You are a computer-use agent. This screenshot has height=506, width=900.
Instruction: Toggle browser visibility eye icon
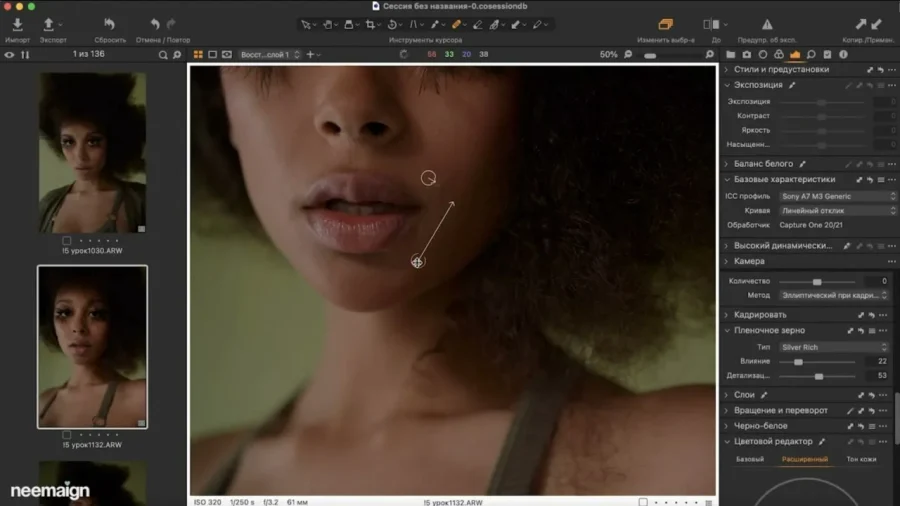(9, 55)
